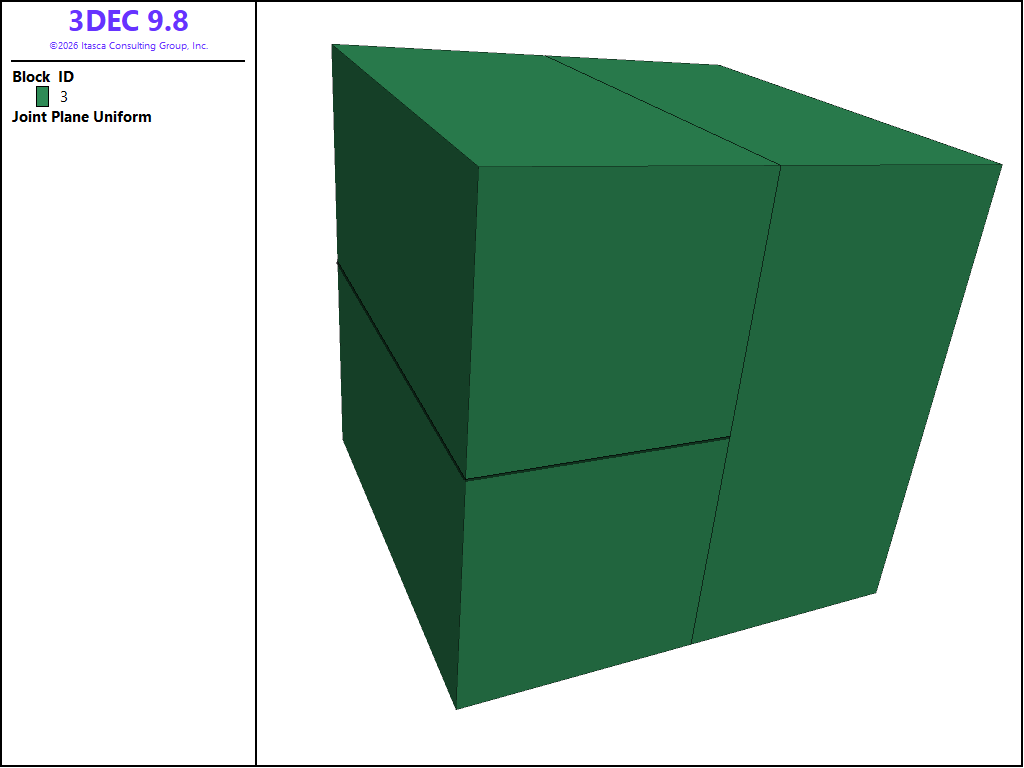Screen dimensions: 1024x768
Task: Click the green Block ID 3 color swatch
Action: click(x=42, y=97)
